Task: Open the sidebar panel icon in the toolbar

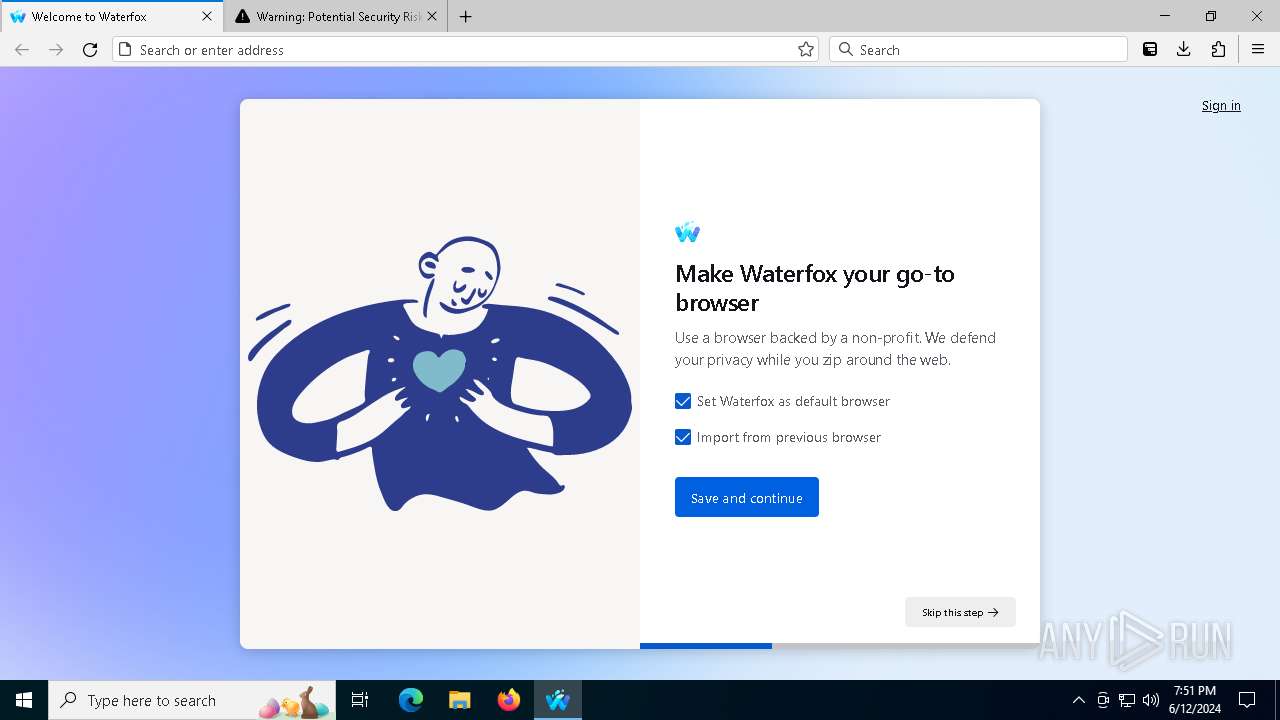Action: click(1150, 50)
